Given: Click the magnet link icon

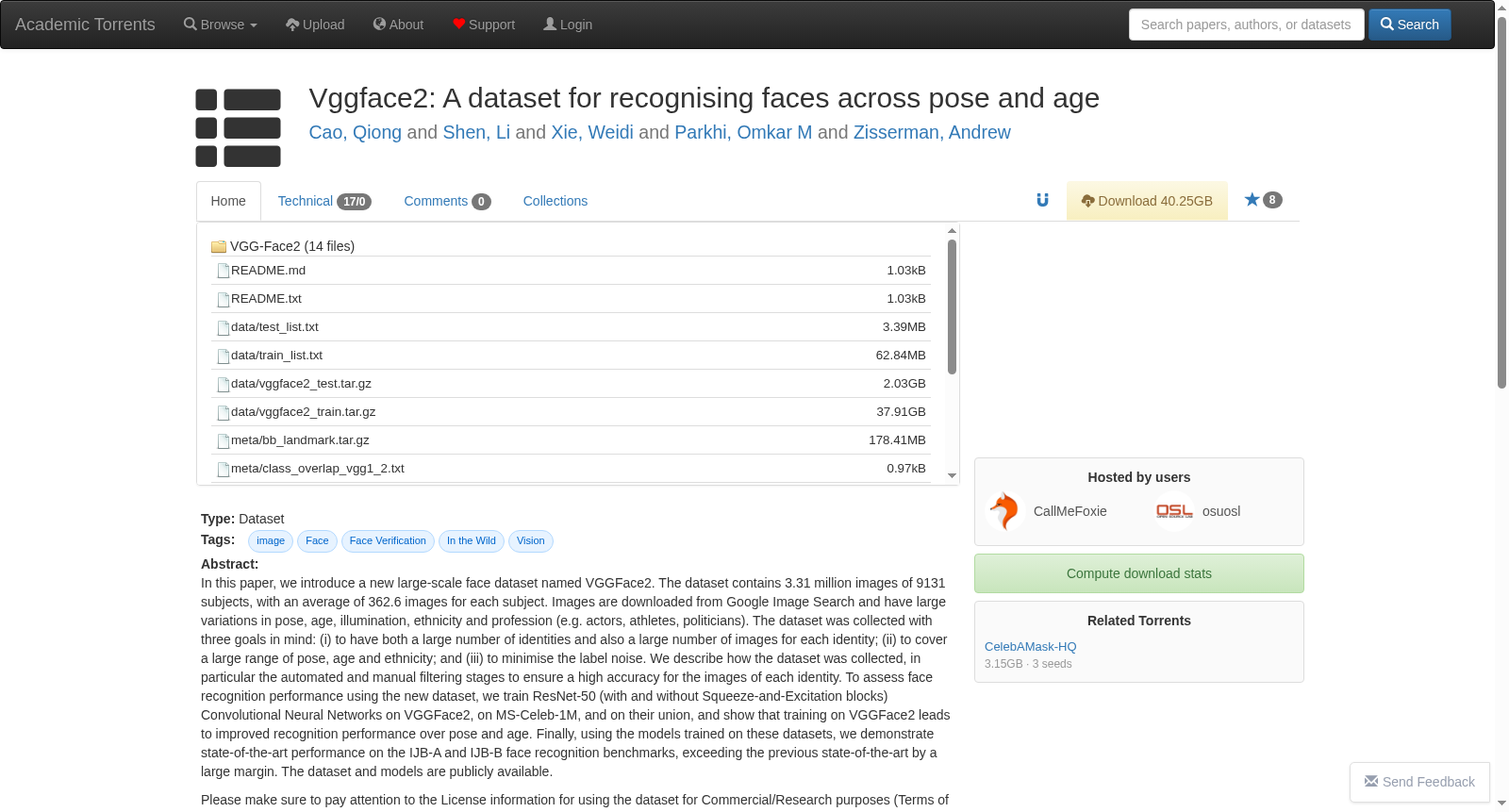Looking at the screenshot, I should [x=1042, y=200].
